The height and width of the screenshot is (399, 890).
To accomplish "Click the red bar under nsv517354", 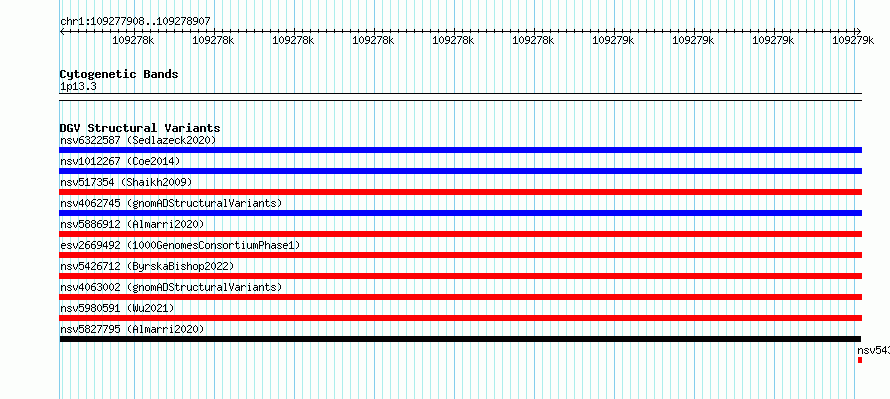I will coord(461,192).
